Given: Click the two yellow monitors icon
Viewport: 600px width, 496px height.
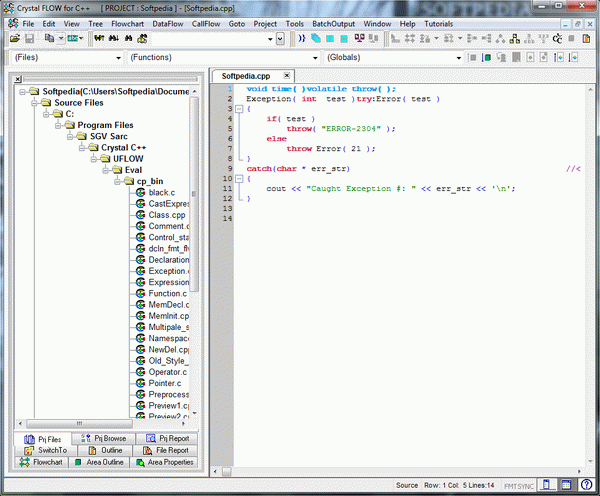Looking at the screenshot, I should pos(359,38).
